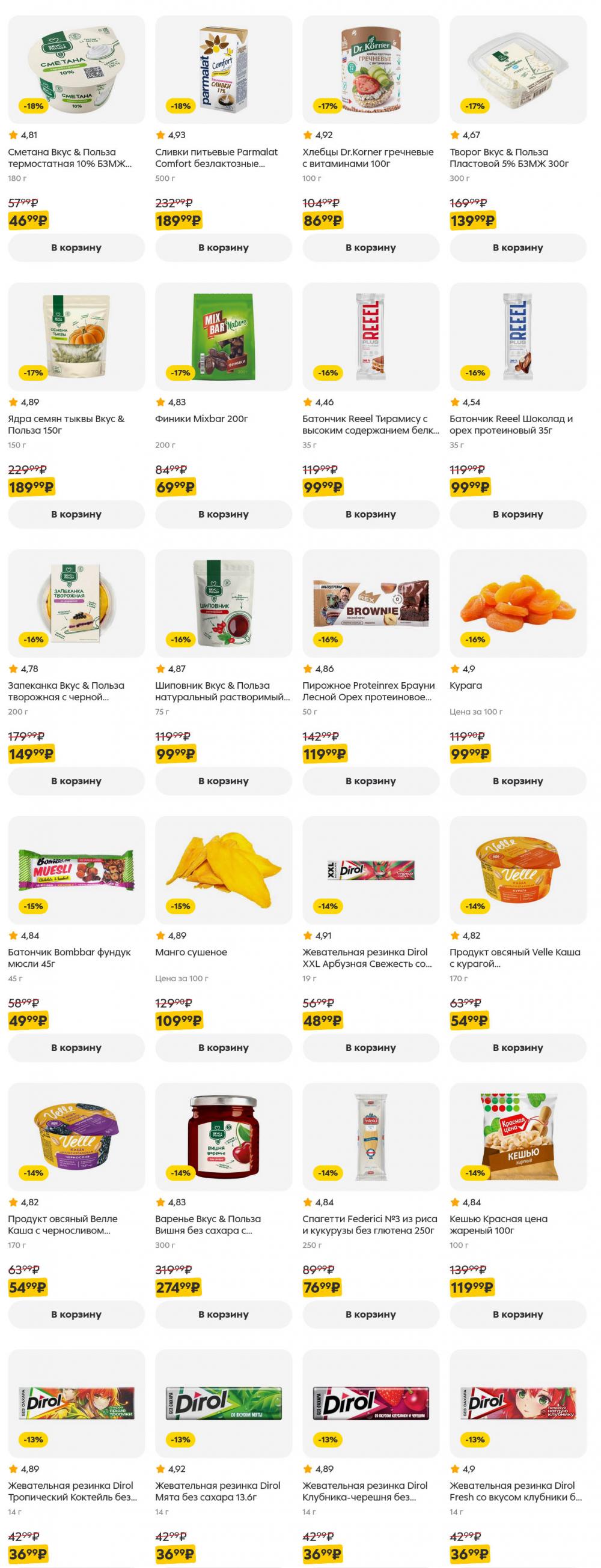Open Манго сушеное product image
The height and width of the screenshot is (1568, 601).
224,870
